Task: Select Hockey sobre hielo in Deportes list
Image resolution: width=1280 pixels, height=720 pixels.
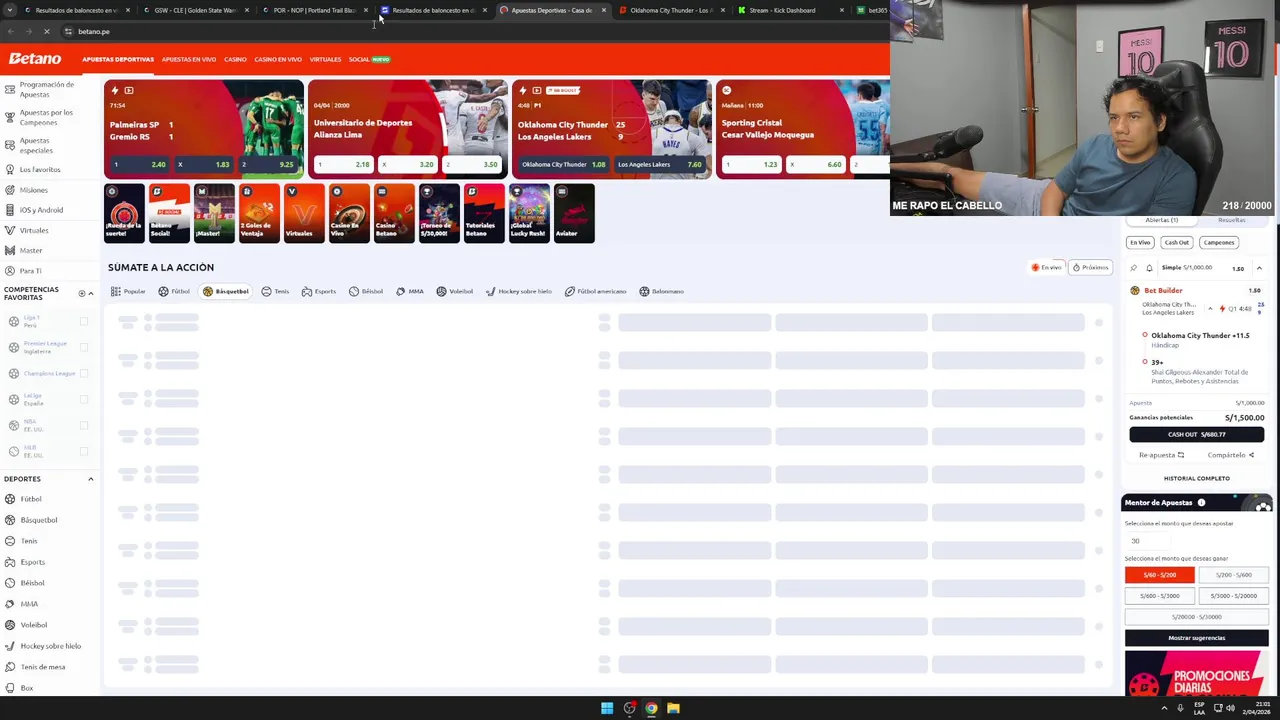Action: click(50, 646)
